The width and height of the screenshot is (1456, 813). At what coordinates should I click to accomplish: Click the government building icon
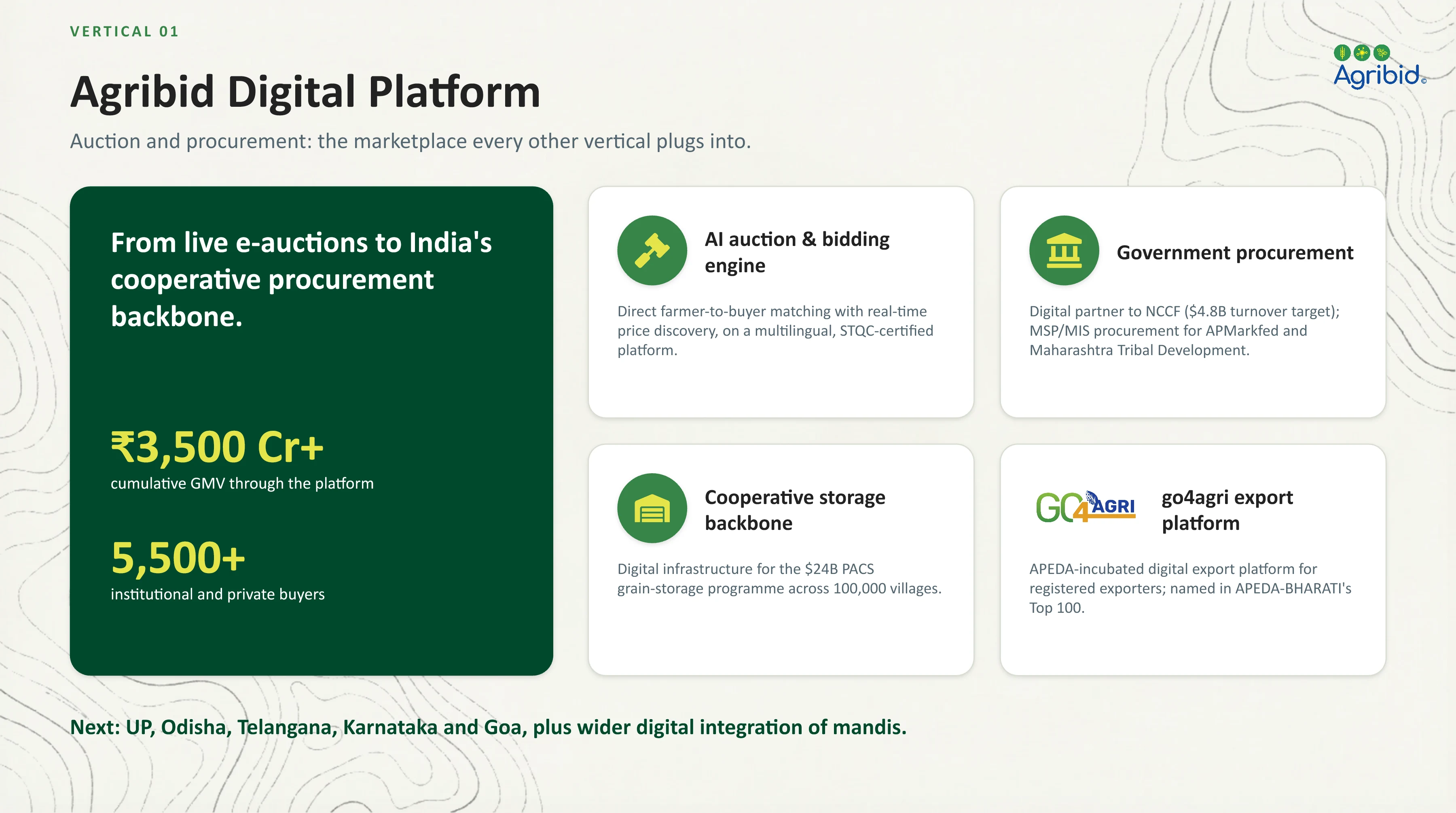coord(1064,250)
